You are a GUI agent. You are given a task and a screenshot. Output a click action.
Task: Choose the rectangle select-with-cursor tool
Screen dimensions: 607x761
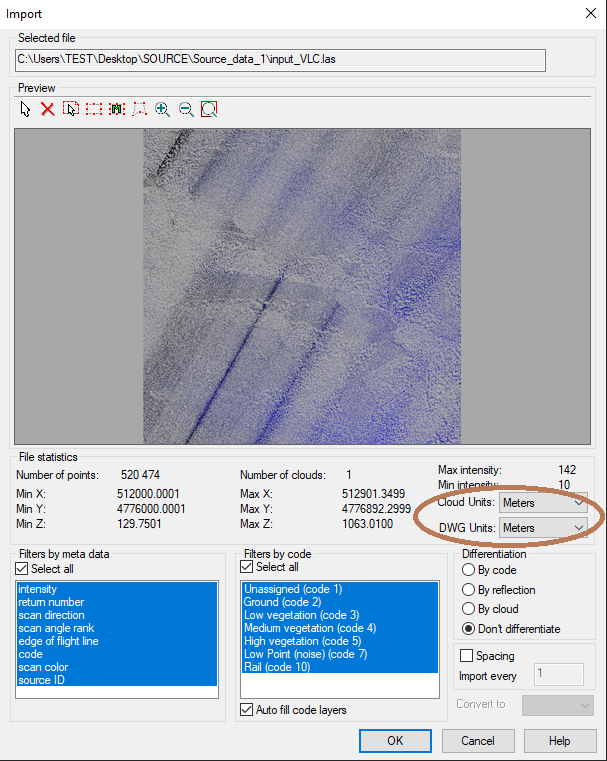point(71,109)
